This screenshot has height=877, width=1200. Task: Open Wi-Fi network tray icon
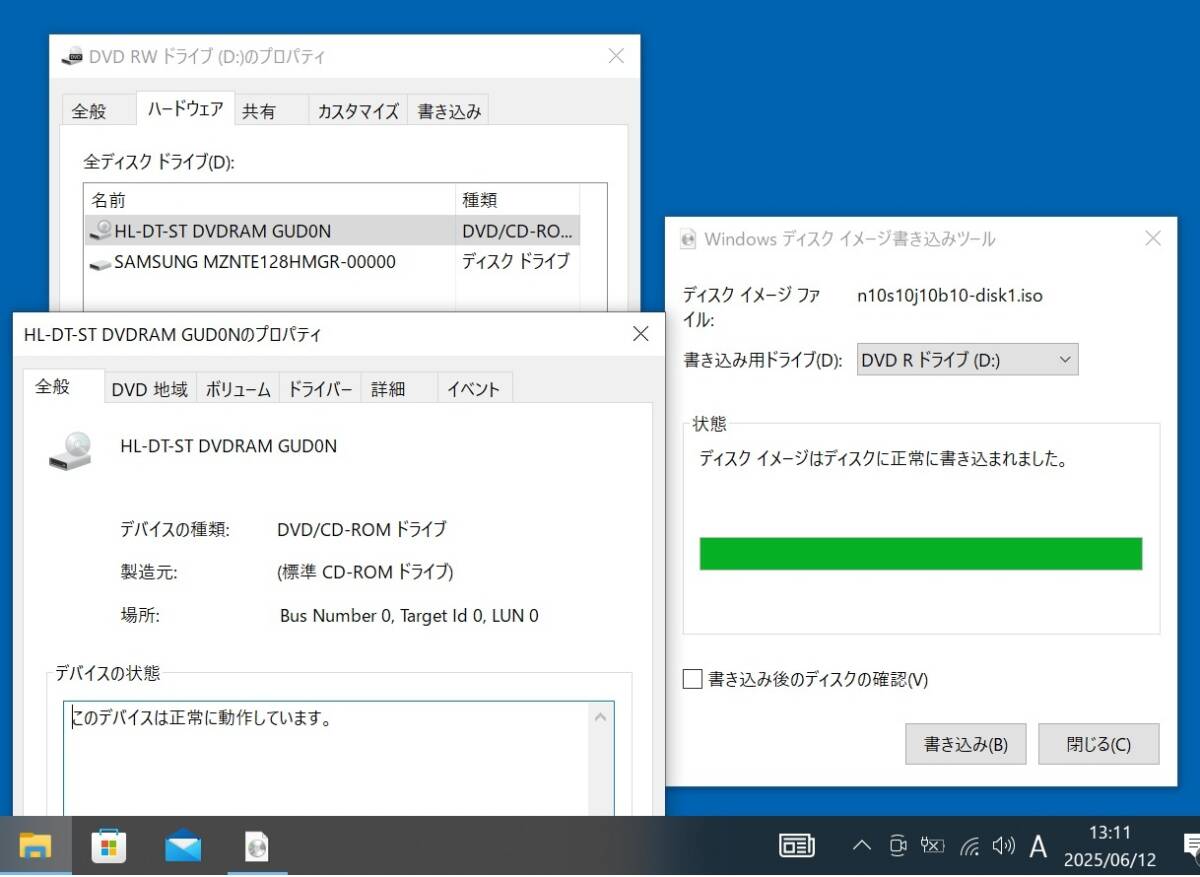pyautogui.click(x=969, y=846)
